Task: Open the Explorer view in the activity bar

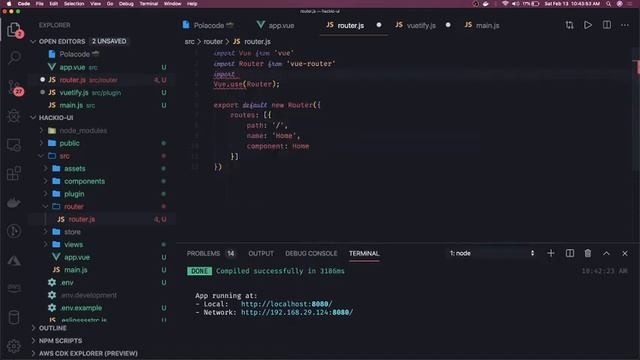Action: (14, 29)
